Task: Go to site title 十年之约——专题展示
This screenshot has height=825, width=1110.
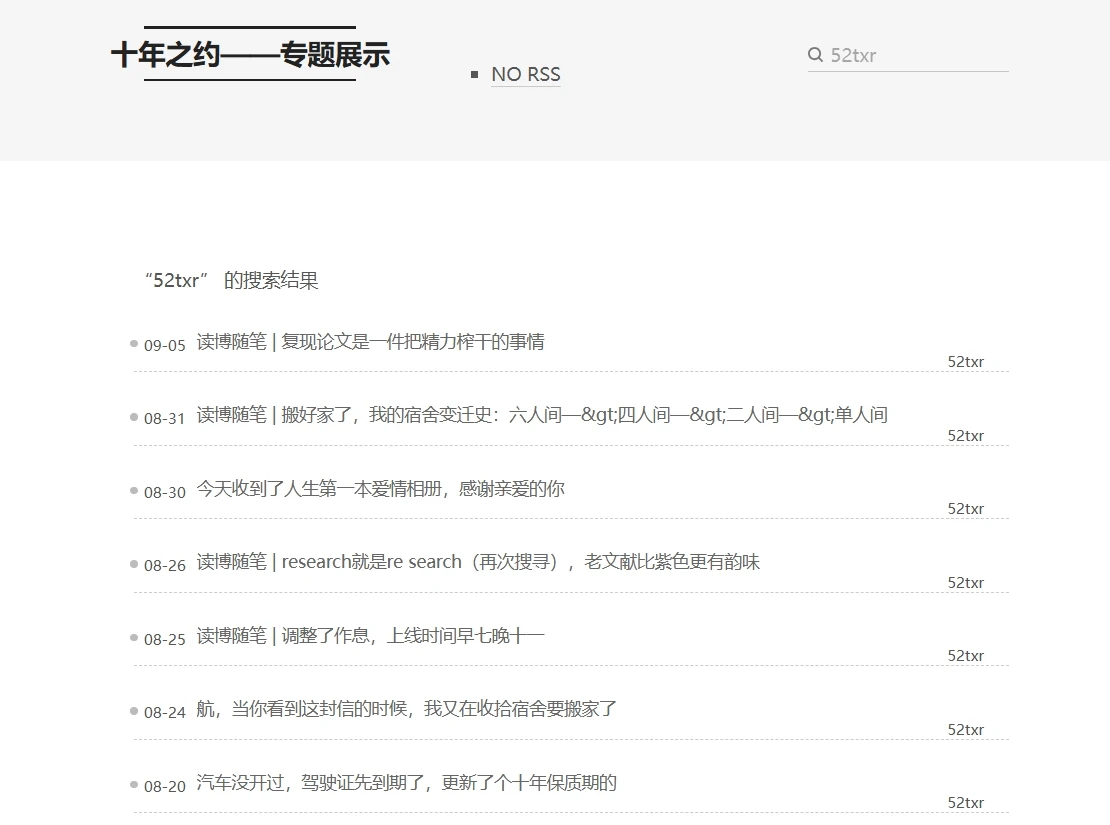Action: pos(250,55)
